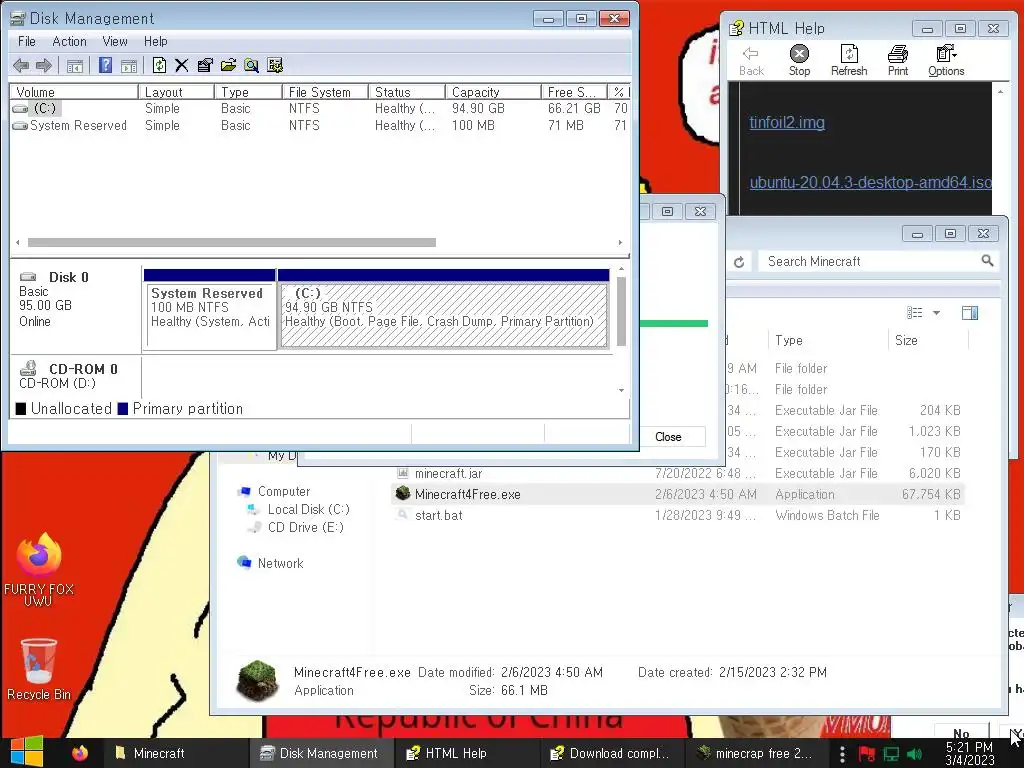Toggle the action pane toolbar icon
1024x768 pixels.
[129, 65]
